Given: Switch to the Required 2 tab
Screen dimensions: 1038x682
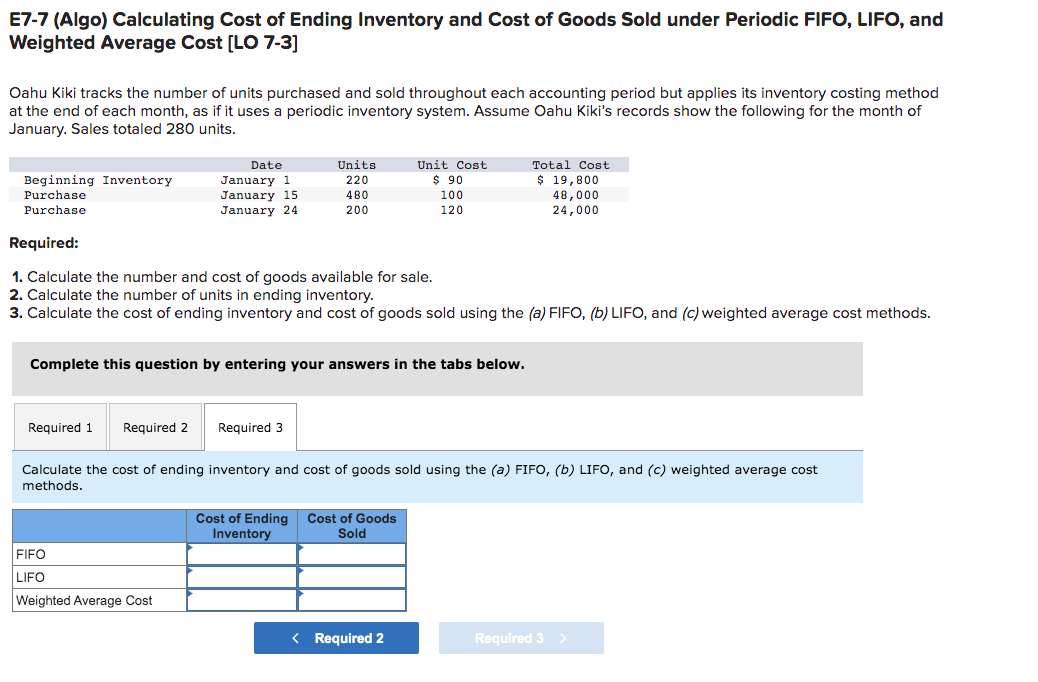Looking at the screenshot, I should [155, 427].
